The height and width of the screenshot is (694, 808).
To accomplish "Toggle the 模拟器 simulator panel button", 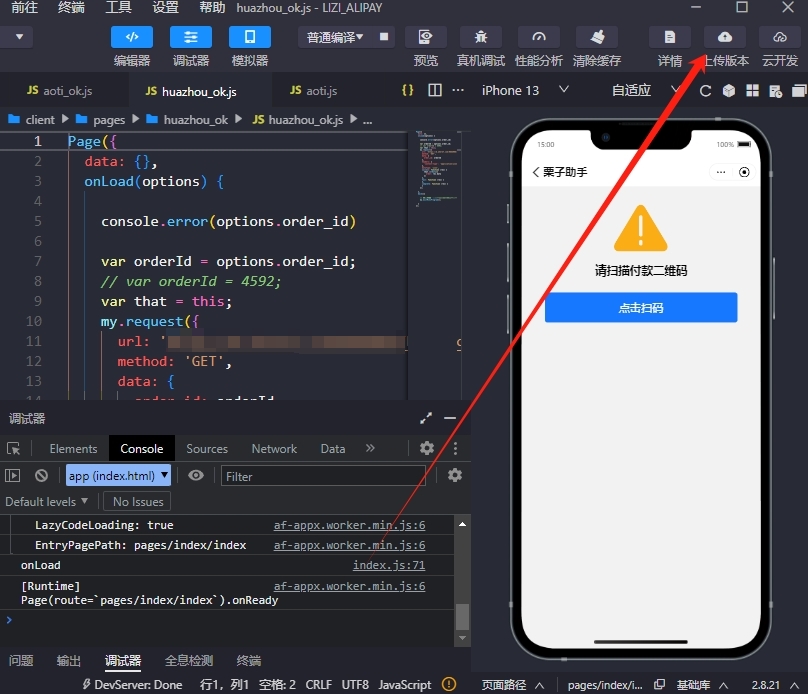I will point(249,38).
